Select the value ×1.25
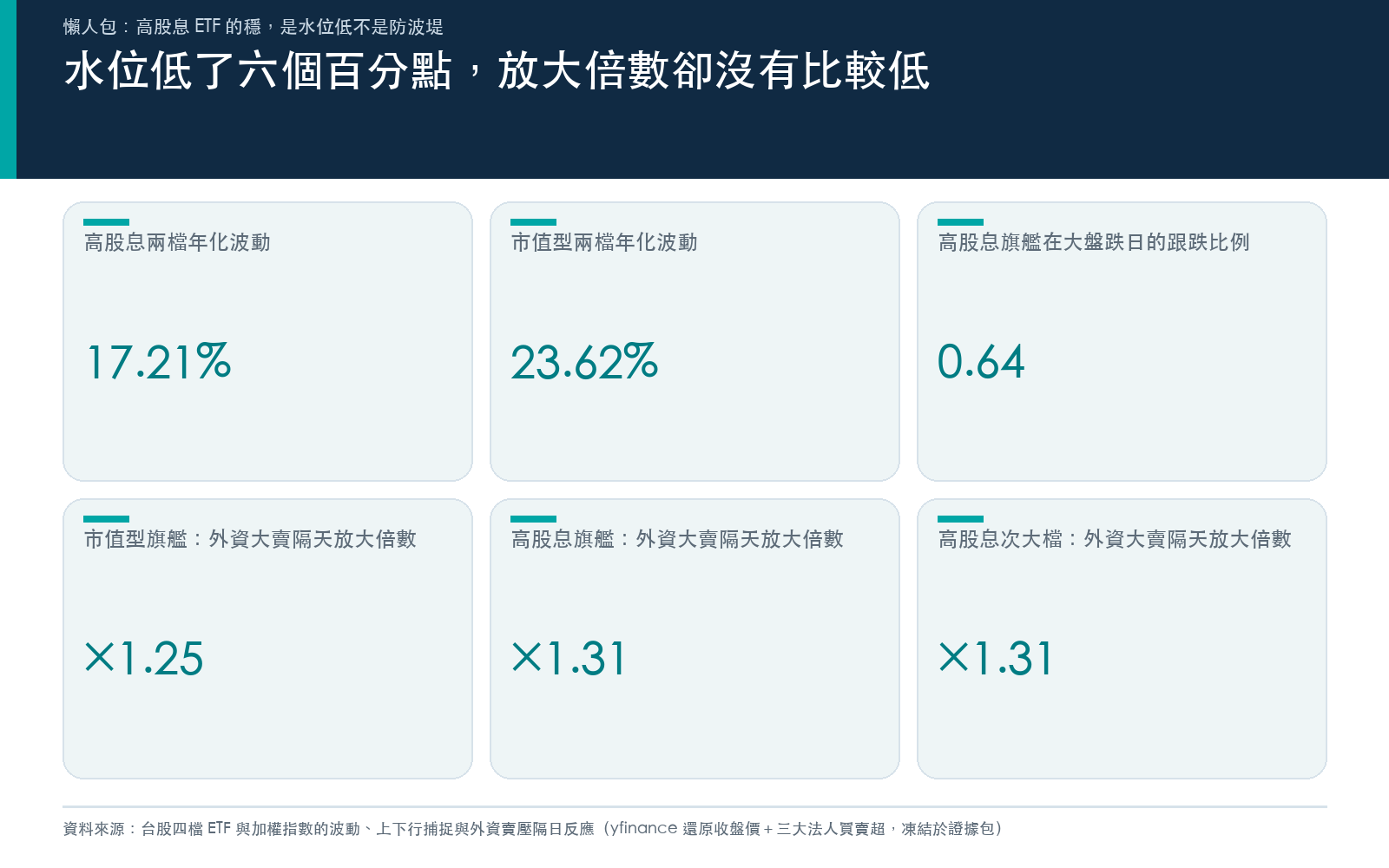1389x868 pixels. (x=144, y=658)
